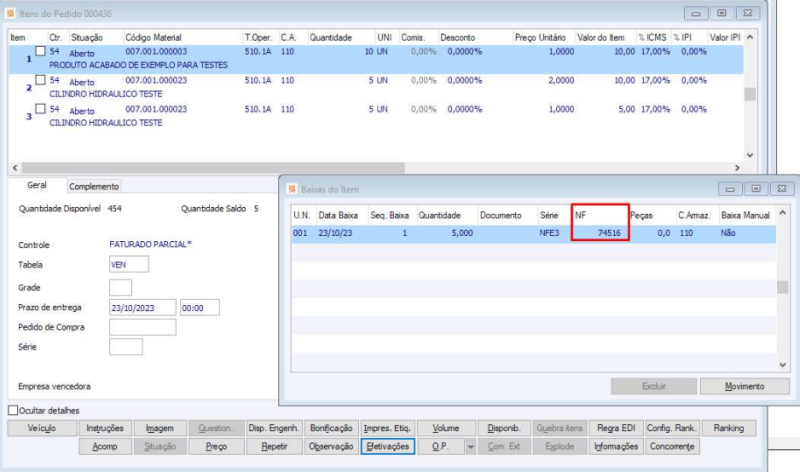The height and width of the screenshot is (472, 800).
Task: Maximize the Baixas do Item window
Action: pos(756,189)
